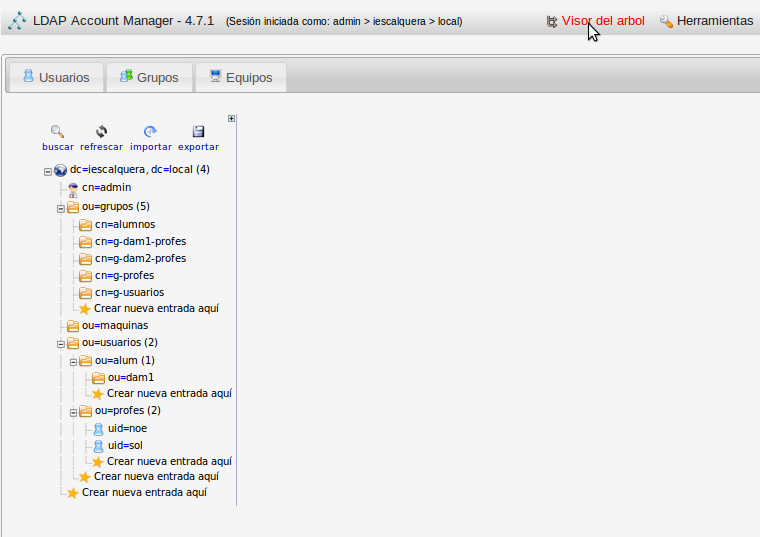Click the LDAP Account Manager logo icon
760x537 pixels.
17,20
